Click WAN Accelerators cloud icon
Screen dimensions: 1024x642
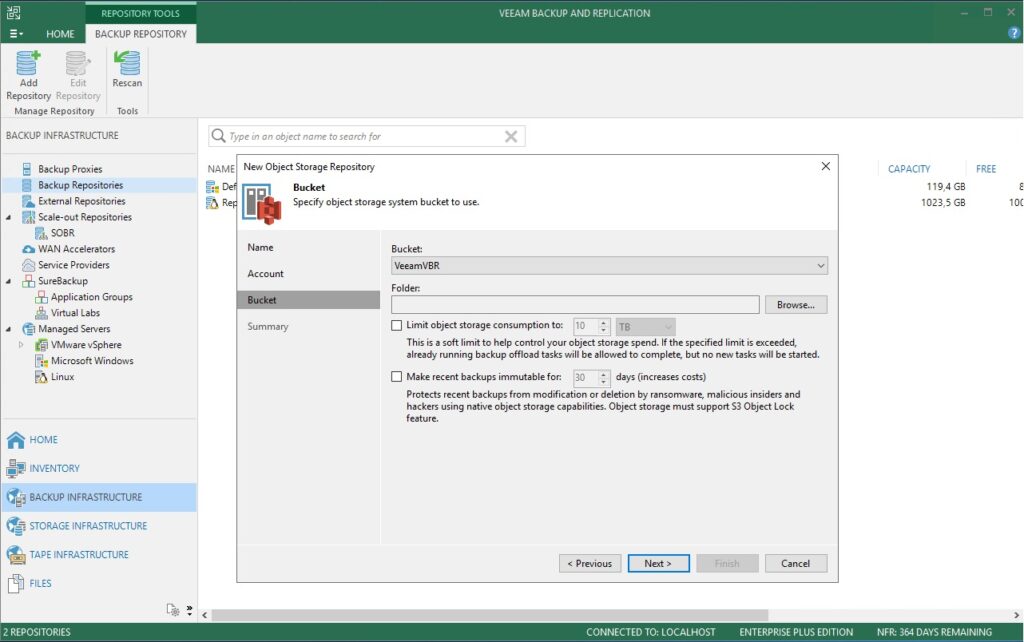click(x=28, y=249)
